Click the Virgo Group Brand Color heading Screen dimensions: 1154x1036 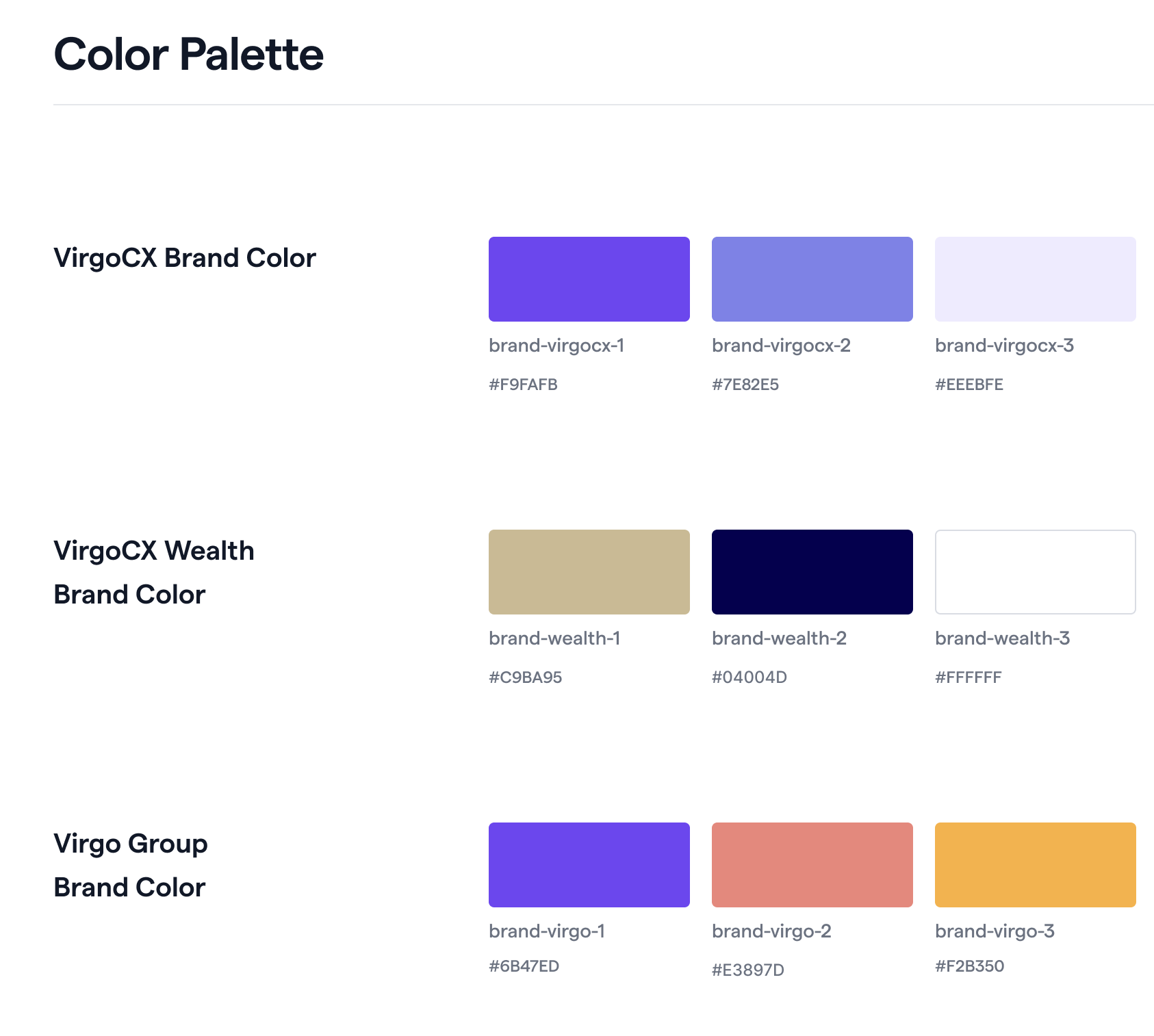(x=131, y=866)
